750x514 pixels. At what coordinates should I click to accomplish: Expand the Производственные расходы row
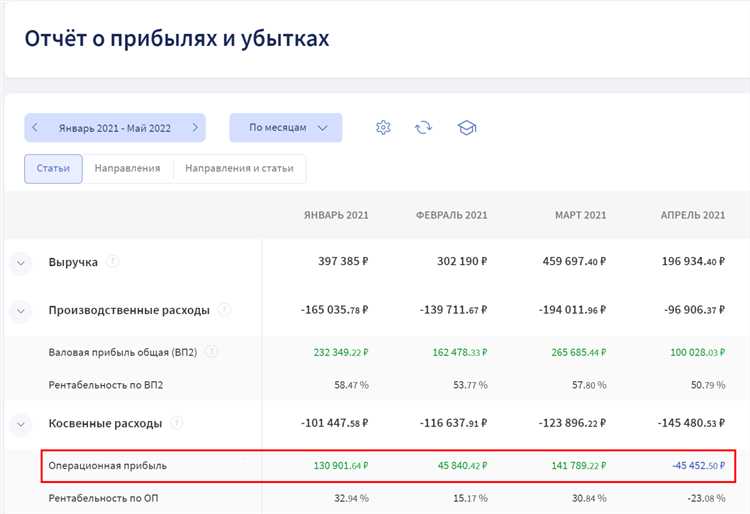click(21, 311)
